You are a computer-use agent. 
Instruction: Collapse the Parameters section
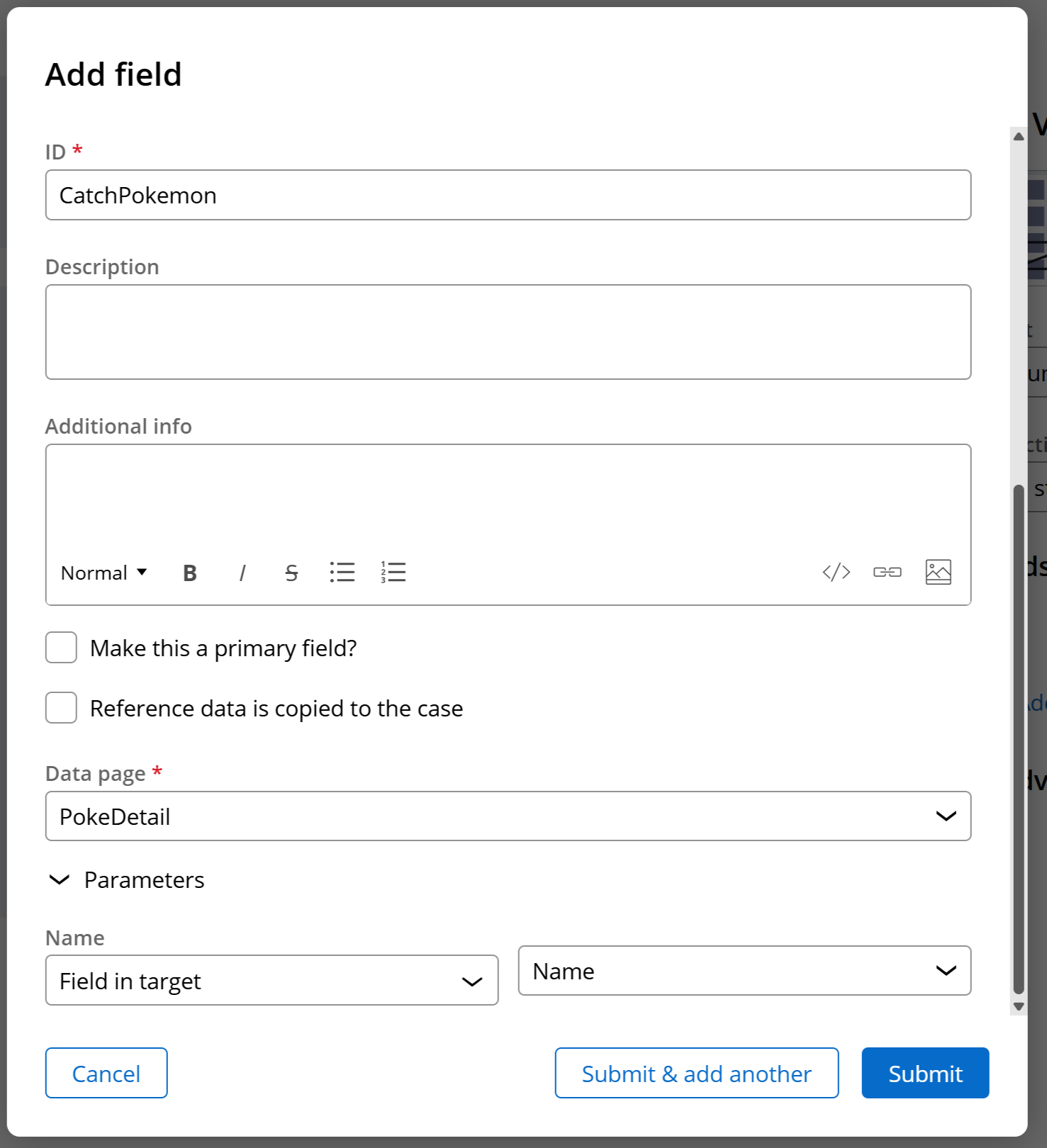(60, 880)
